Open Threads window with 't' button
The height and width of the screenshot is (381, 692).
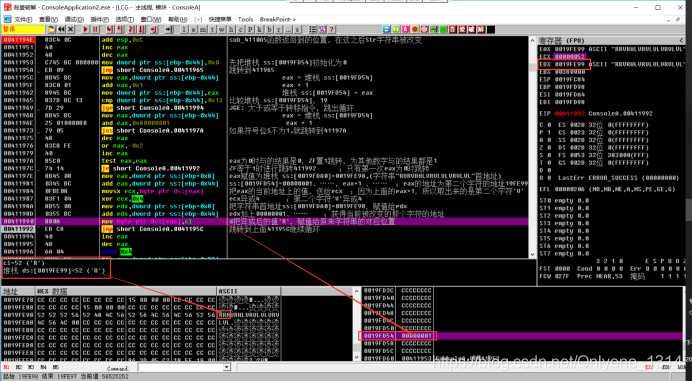click(x=212, y=30)
